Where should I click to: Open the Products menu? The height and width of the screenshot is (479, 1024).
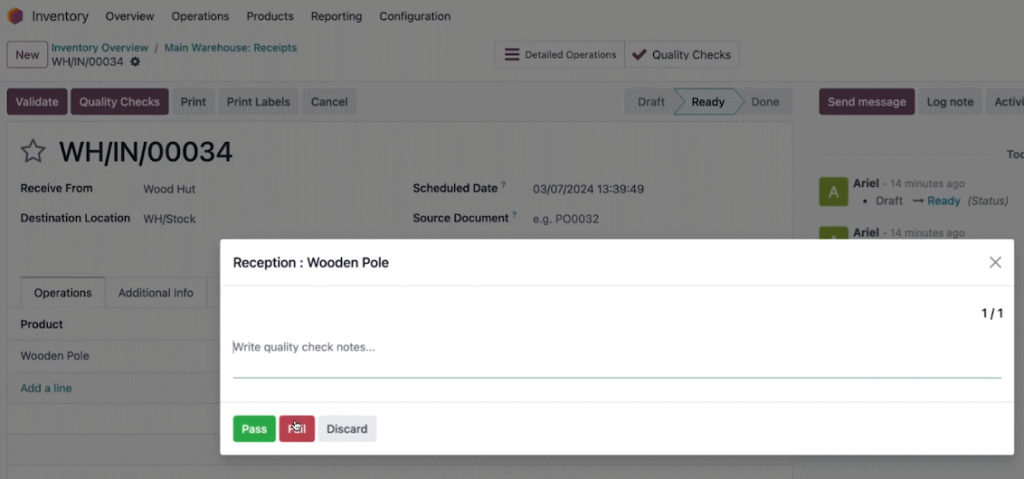[270, 16]
